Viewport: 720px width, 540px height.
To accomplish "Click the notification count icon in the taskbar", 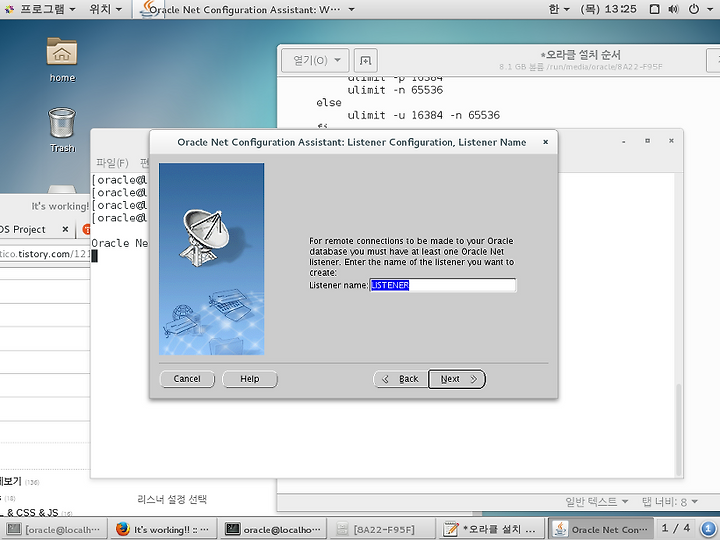I will click(709, 529).
